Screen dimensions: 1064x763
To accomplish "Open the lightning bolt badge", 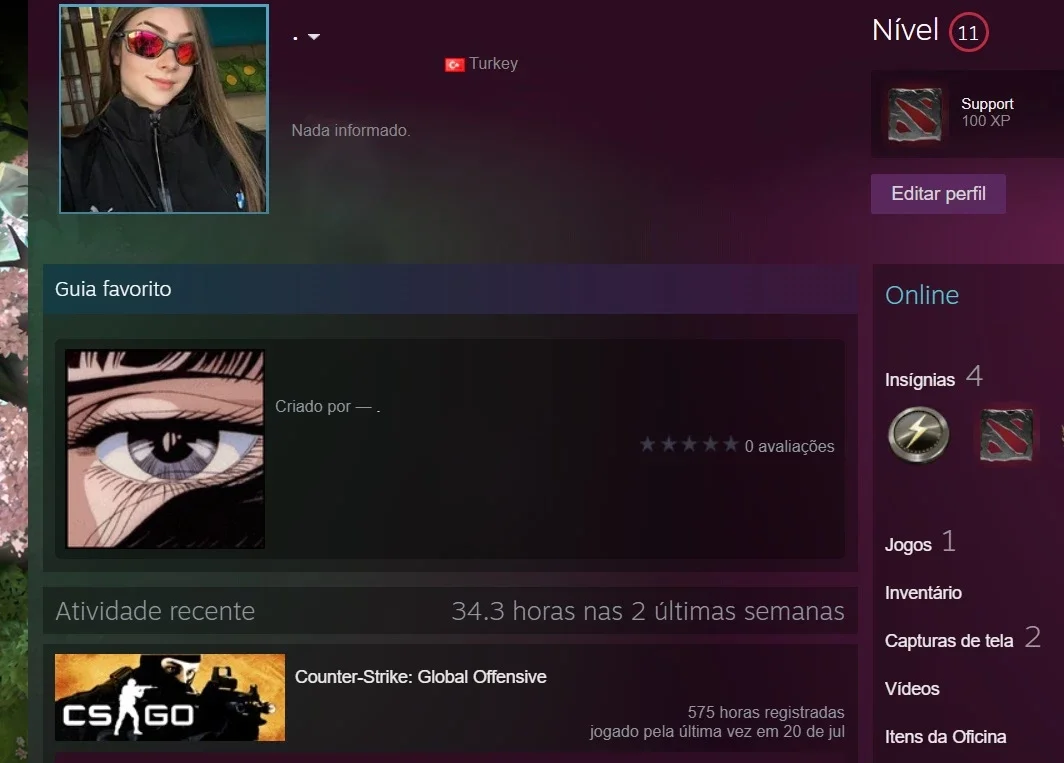I will [x=919, y=434].
